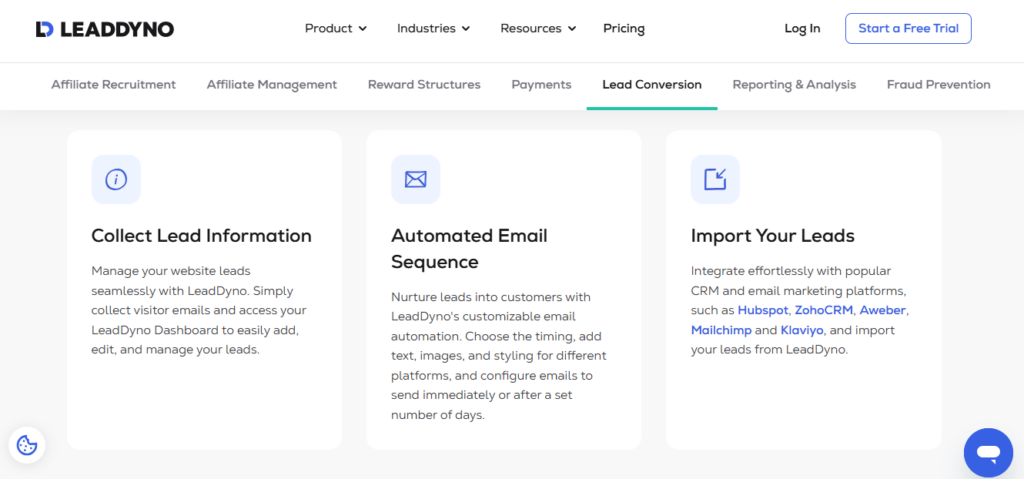This screenshot has width=1024, height=479.
Task: Select the Reporting & Analysis tab
Action: click(794, 85)
